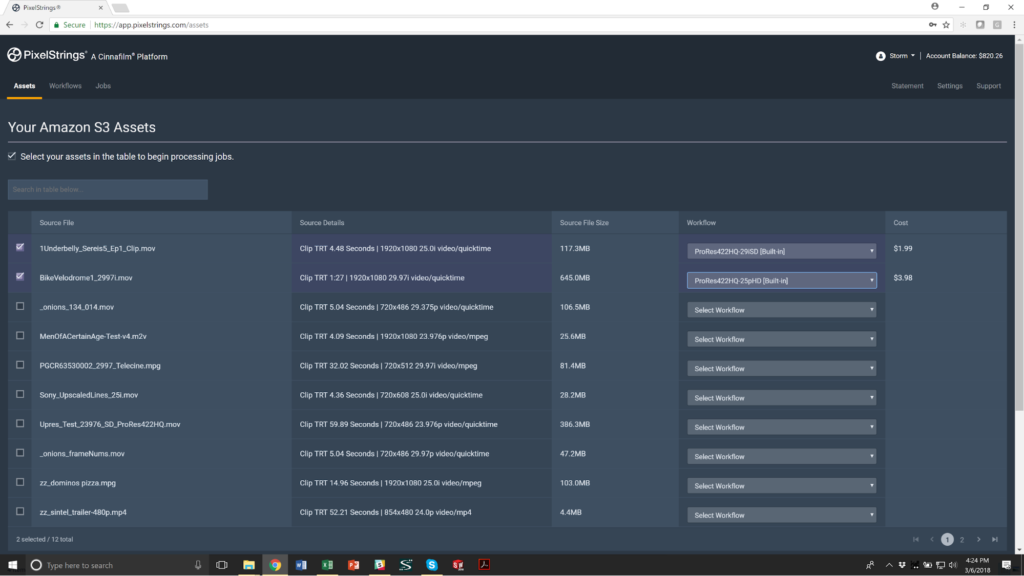Open the Chrome menu three-dots icon

(x=1014, y=25)
